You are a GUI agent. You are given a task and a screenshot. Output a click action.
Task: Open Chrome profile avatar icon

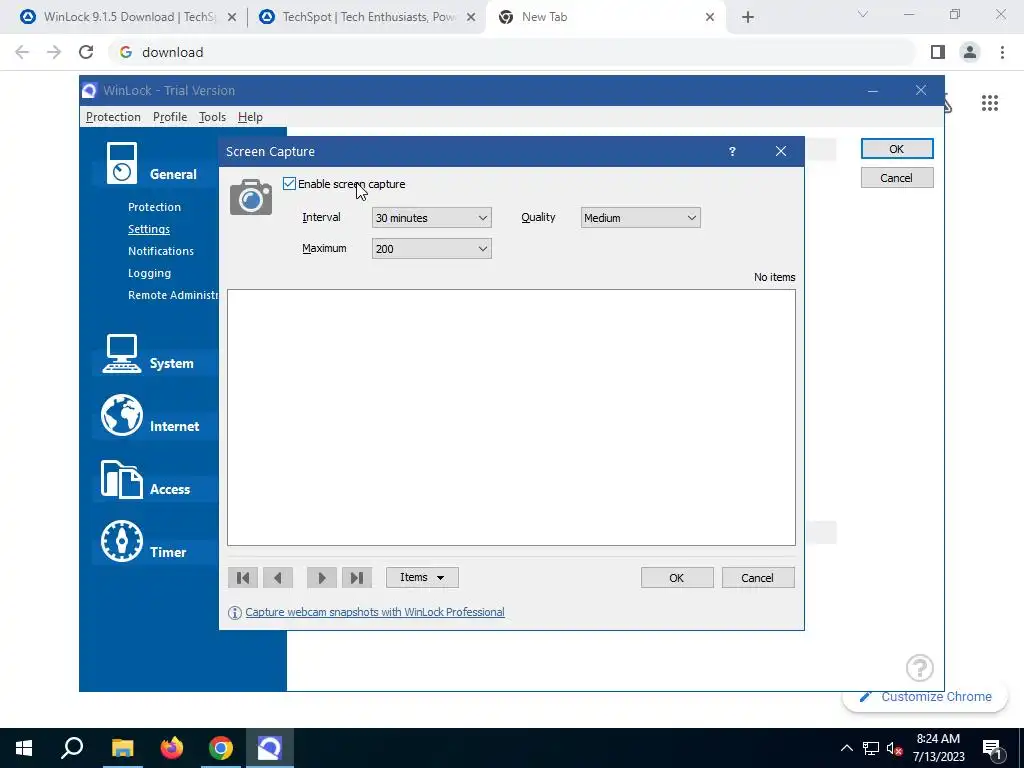point(970,52)
